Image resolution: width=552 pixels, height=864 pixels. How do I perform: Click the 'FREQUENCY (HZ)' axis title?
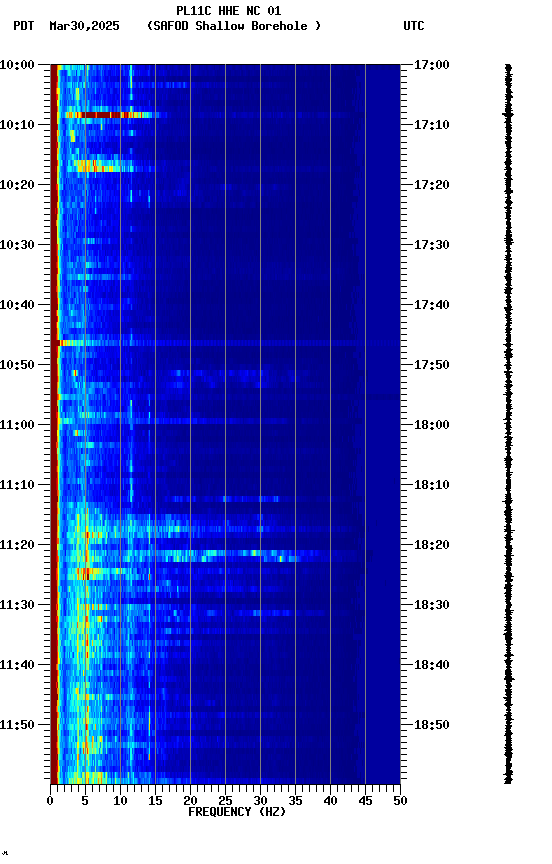[237, 812]
